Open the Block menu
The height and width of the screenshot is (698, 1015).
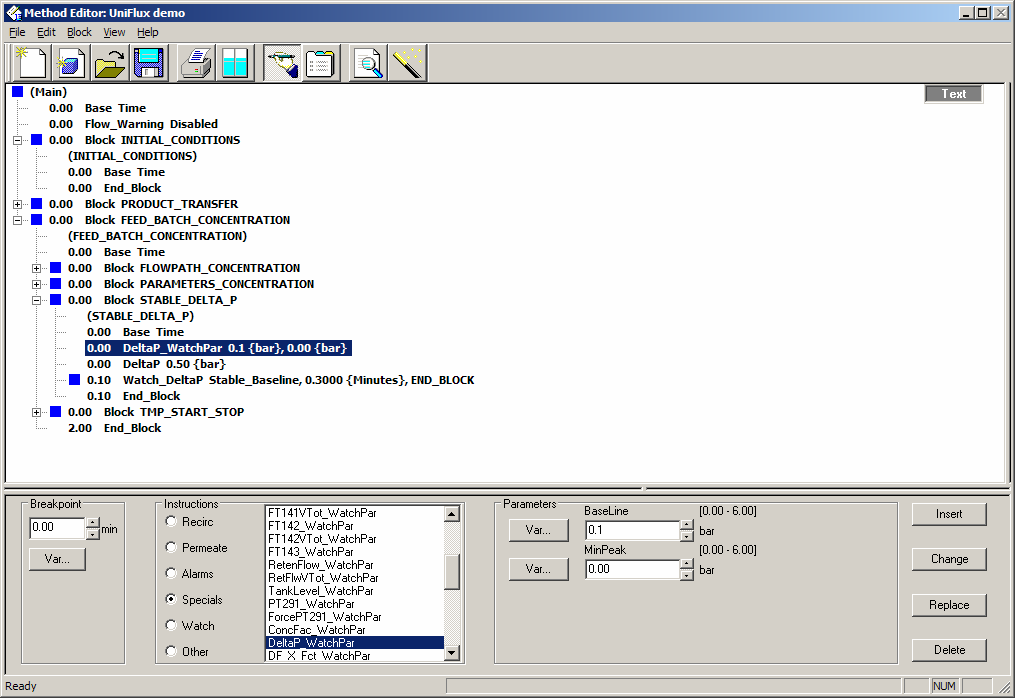point(79,32)
